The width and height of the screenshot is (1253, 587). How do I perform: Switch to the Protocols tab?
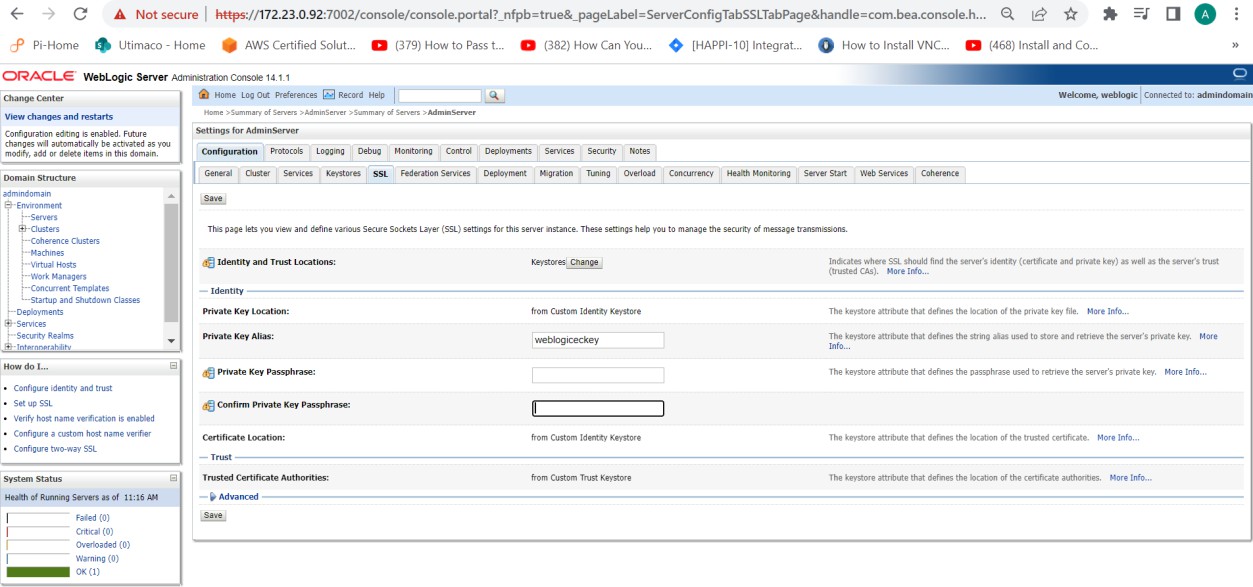point(286,151)
